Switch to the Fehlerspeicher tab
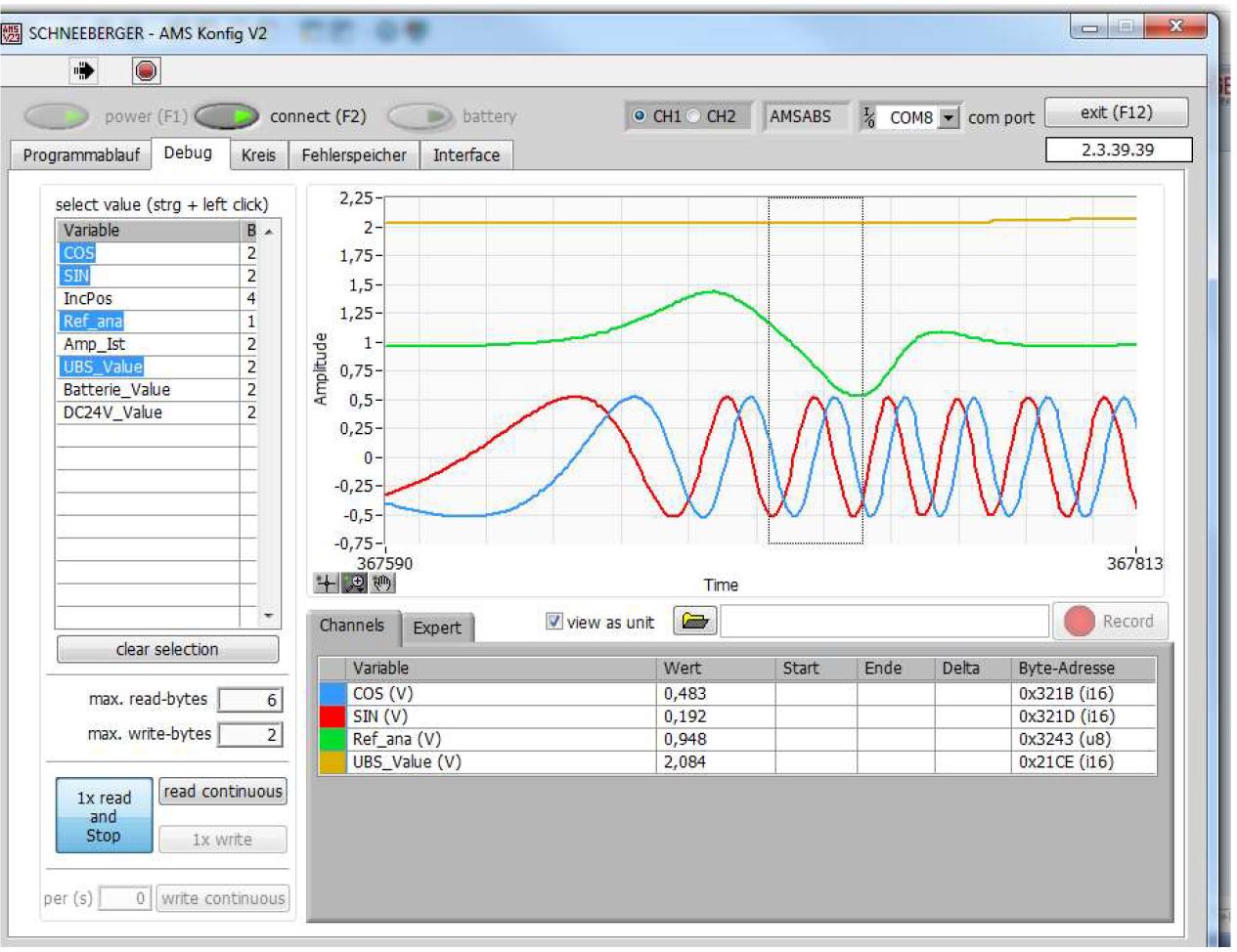 click(353, 155)
